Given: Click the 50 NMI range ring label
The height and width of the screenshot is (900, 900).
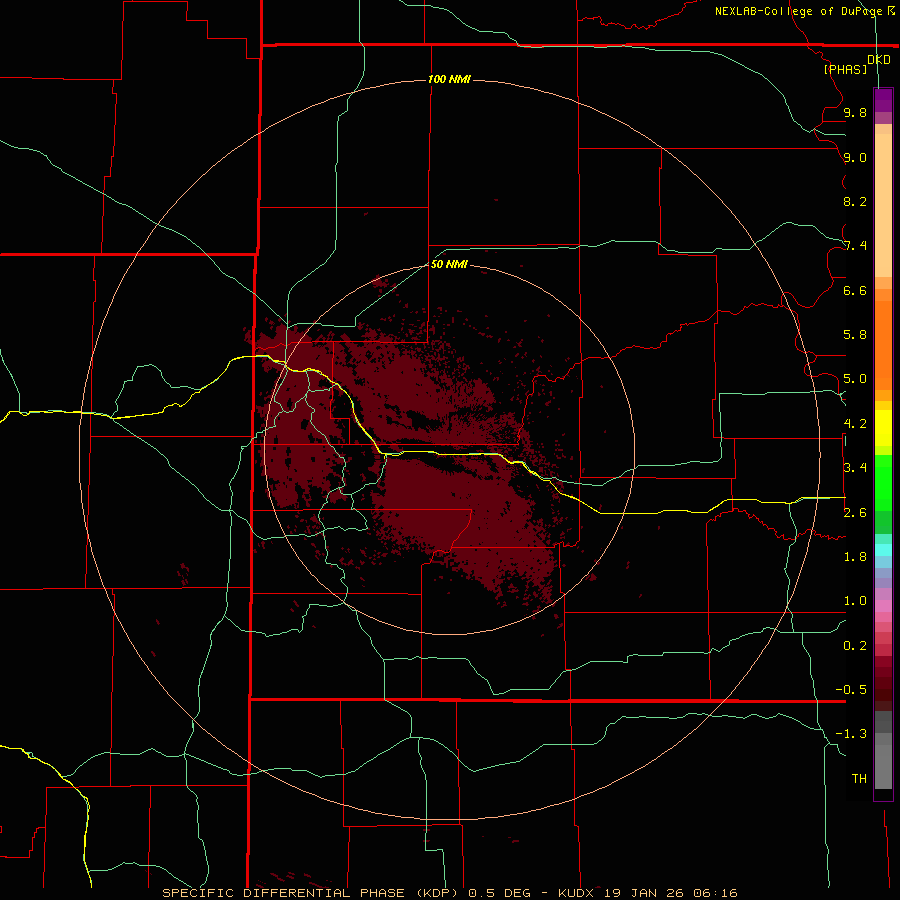Looking at the screenshot, I should click(449, 264).
